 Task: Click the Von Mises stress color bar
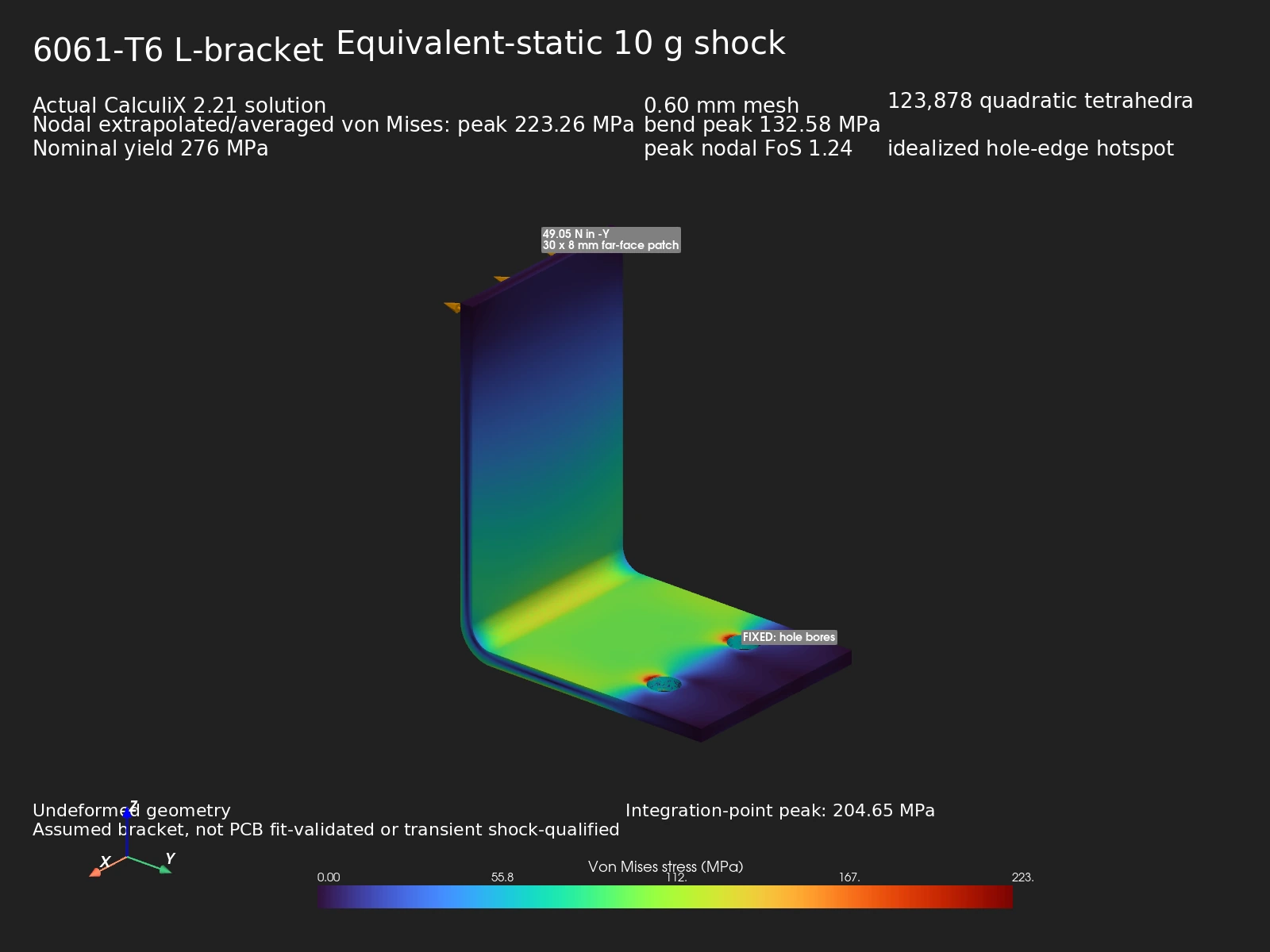[x=665, y=896]
